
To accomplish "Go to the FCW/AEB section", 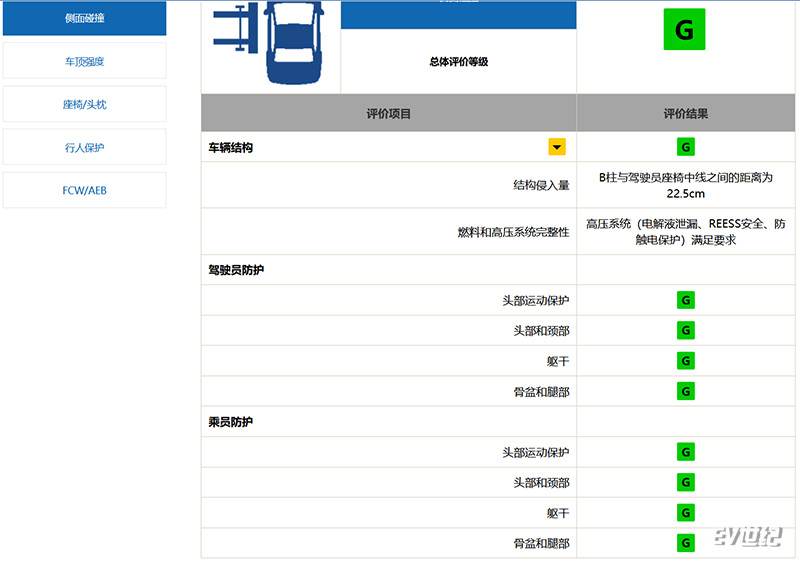I will coord(85,190).
